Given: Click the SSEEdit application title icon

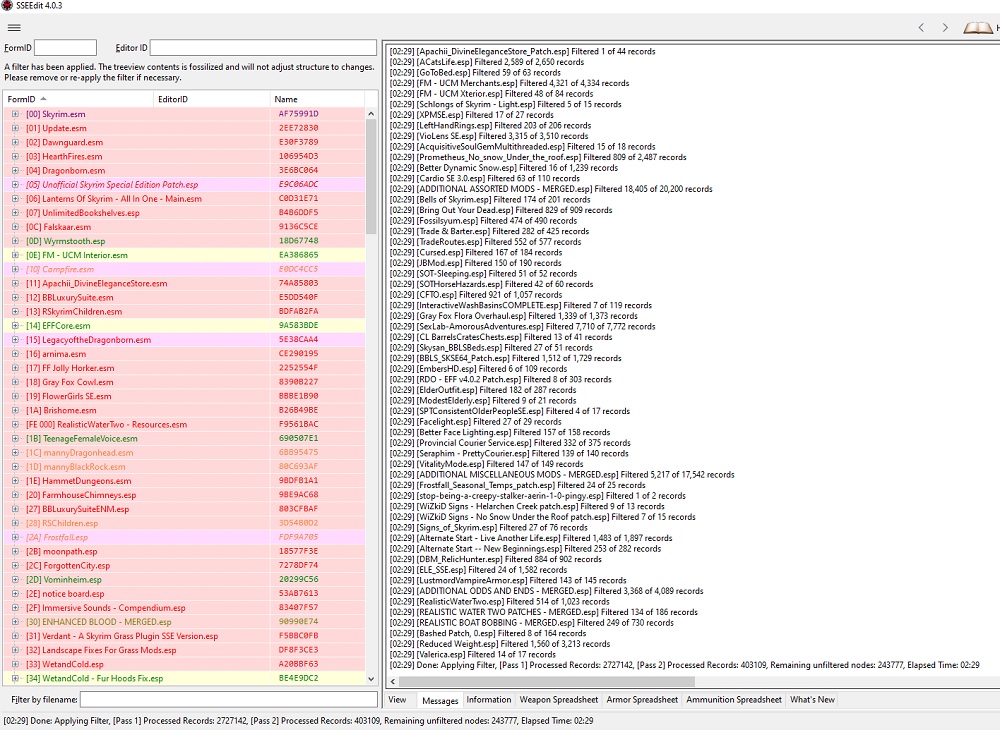Looking at the screenshot, I should point(7,6).
